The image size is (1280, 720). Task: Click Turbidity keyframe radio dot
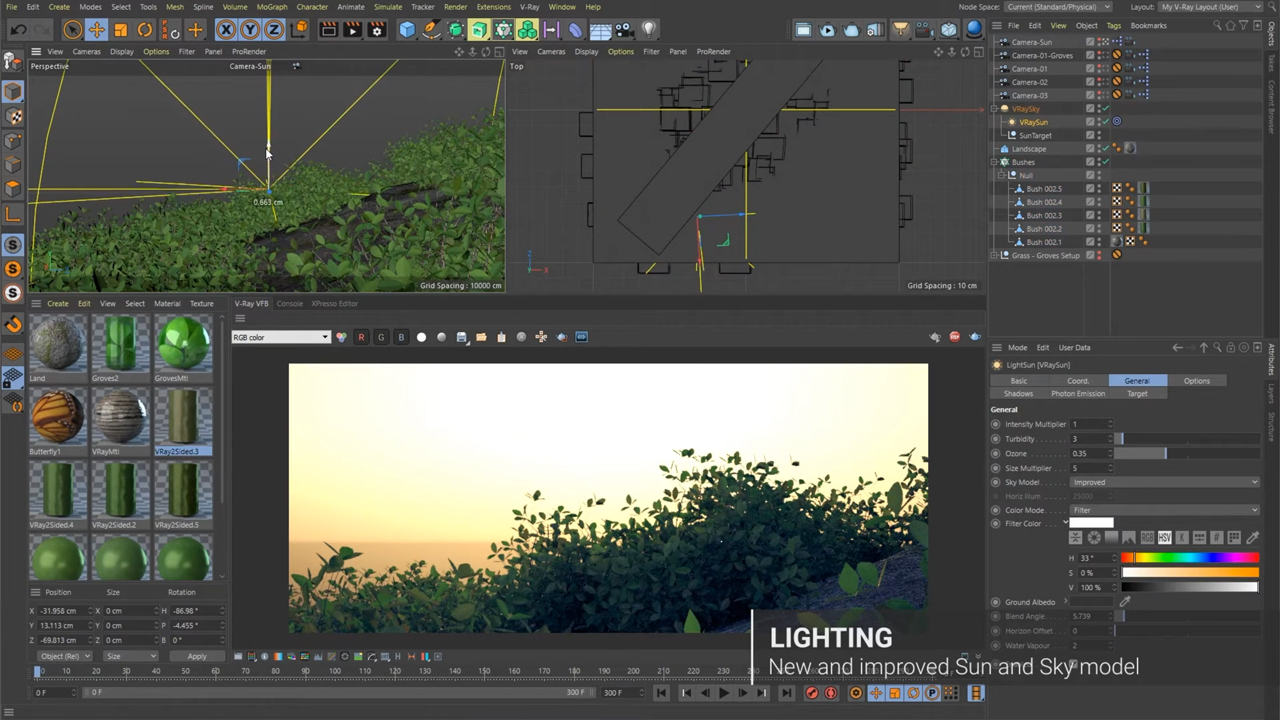tap(995, 439)
